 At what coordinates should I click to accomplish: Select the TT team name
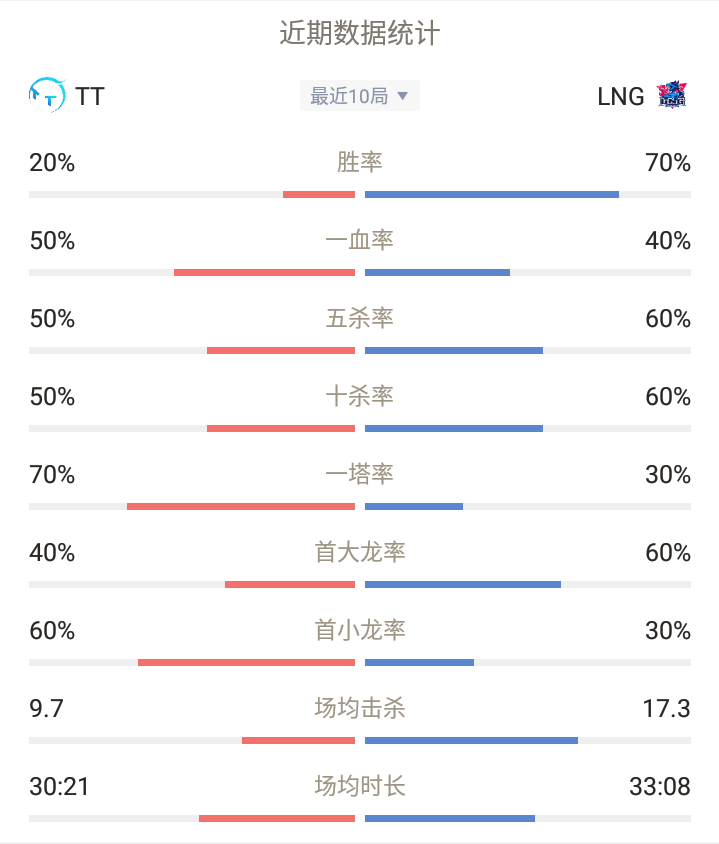pyautogui.click(x=90, y=96)
